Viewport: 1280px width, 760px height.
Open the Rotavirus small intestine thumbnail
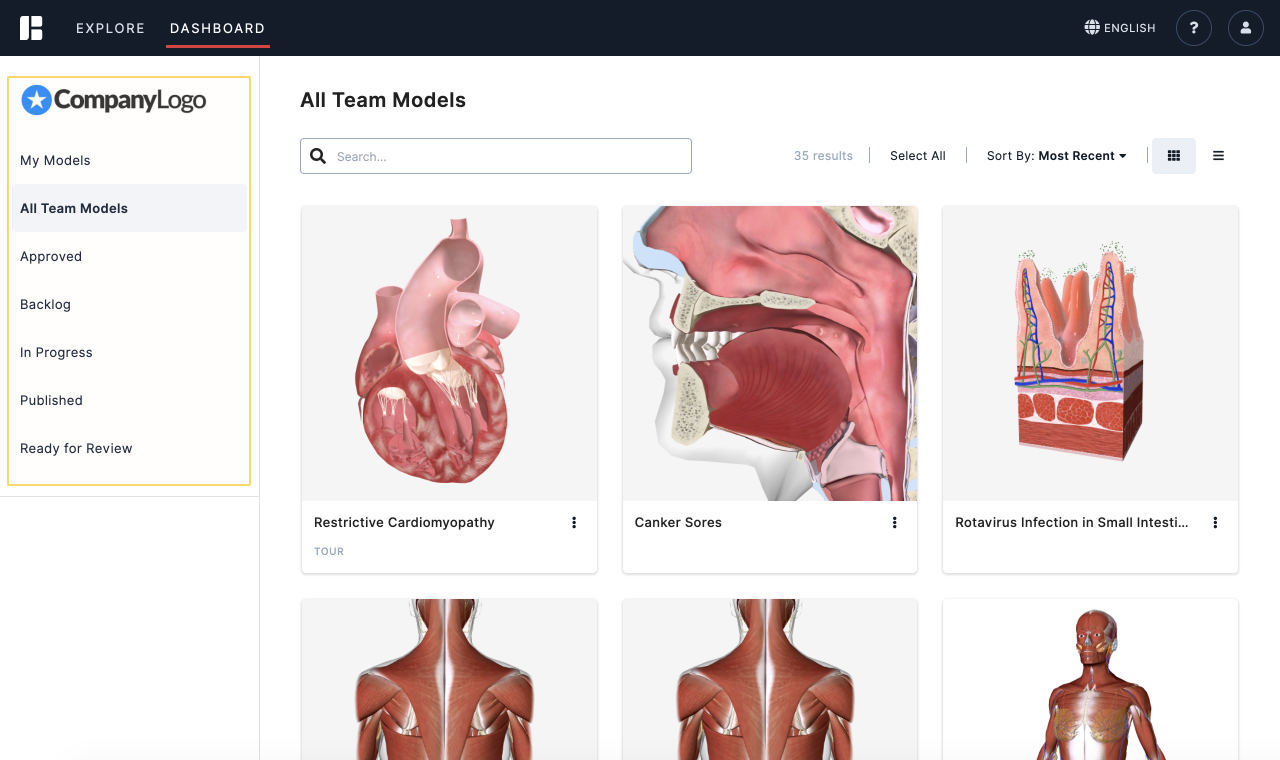(x=1090, y=353)
